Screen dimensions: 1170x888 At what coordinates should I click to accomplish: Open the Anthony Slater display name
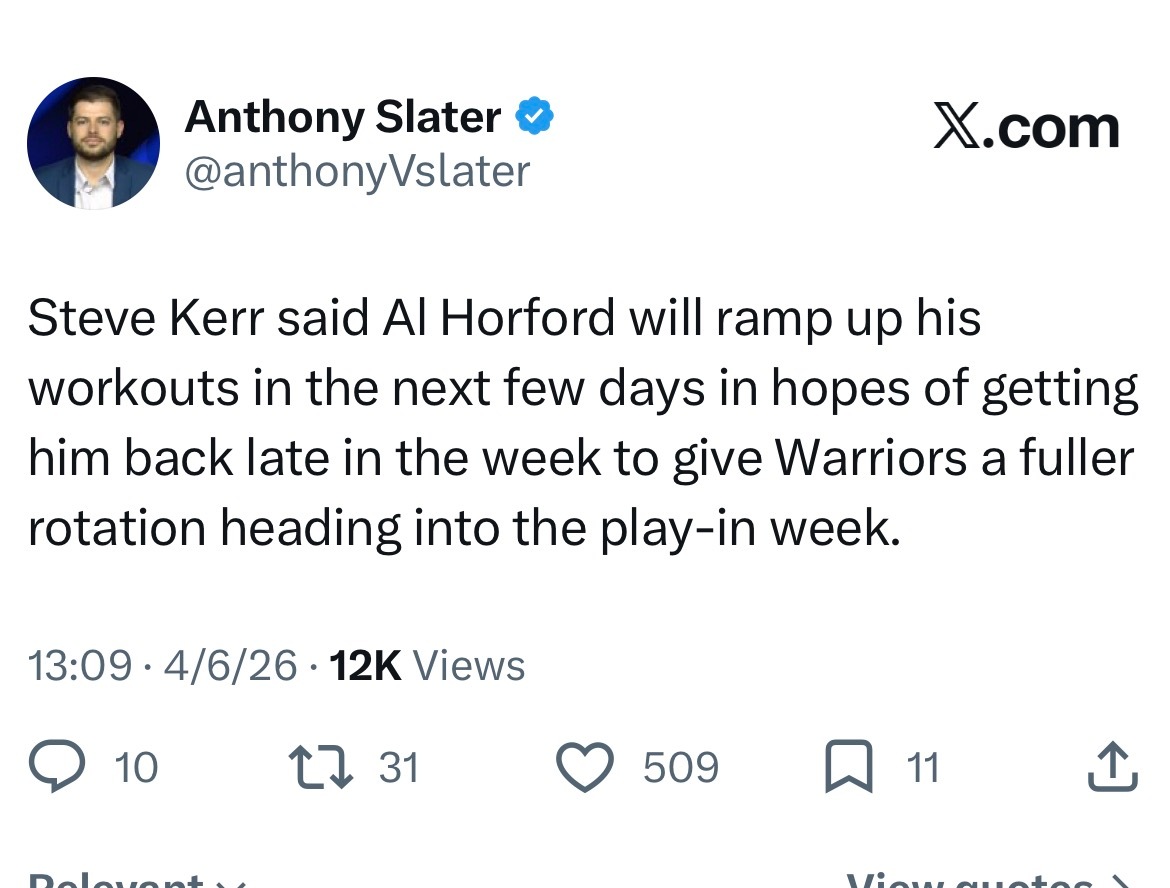[342, 118]
